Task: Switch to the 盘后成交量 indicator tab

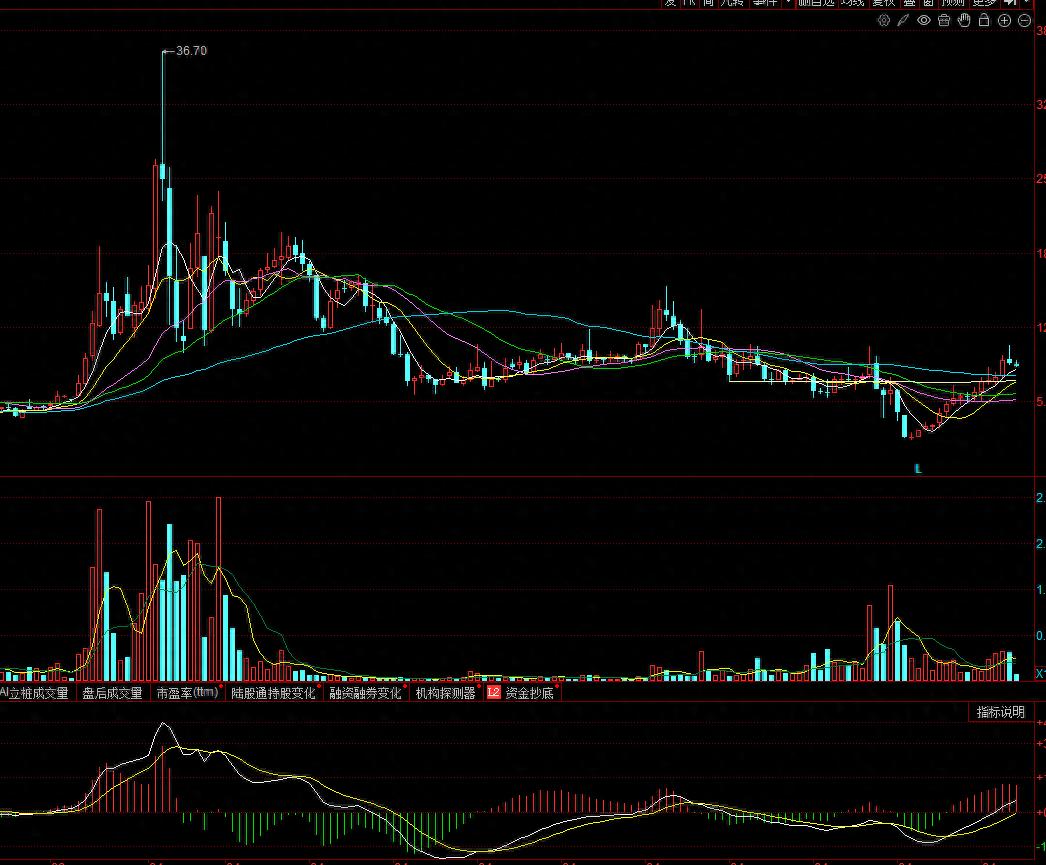Action: tap(112, 693)
